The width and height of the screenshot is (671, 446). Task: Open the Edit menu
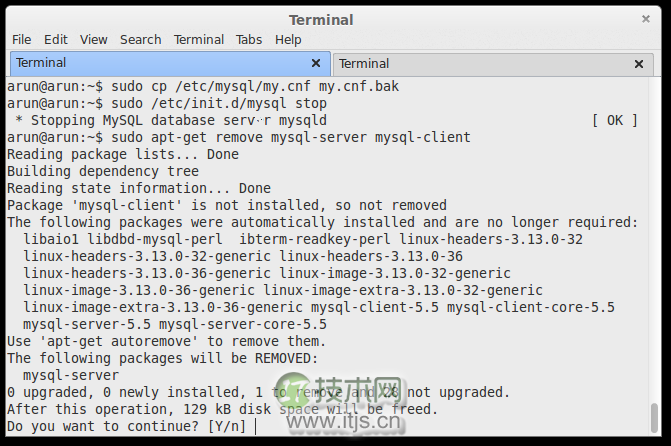click(x=55, y=39)
